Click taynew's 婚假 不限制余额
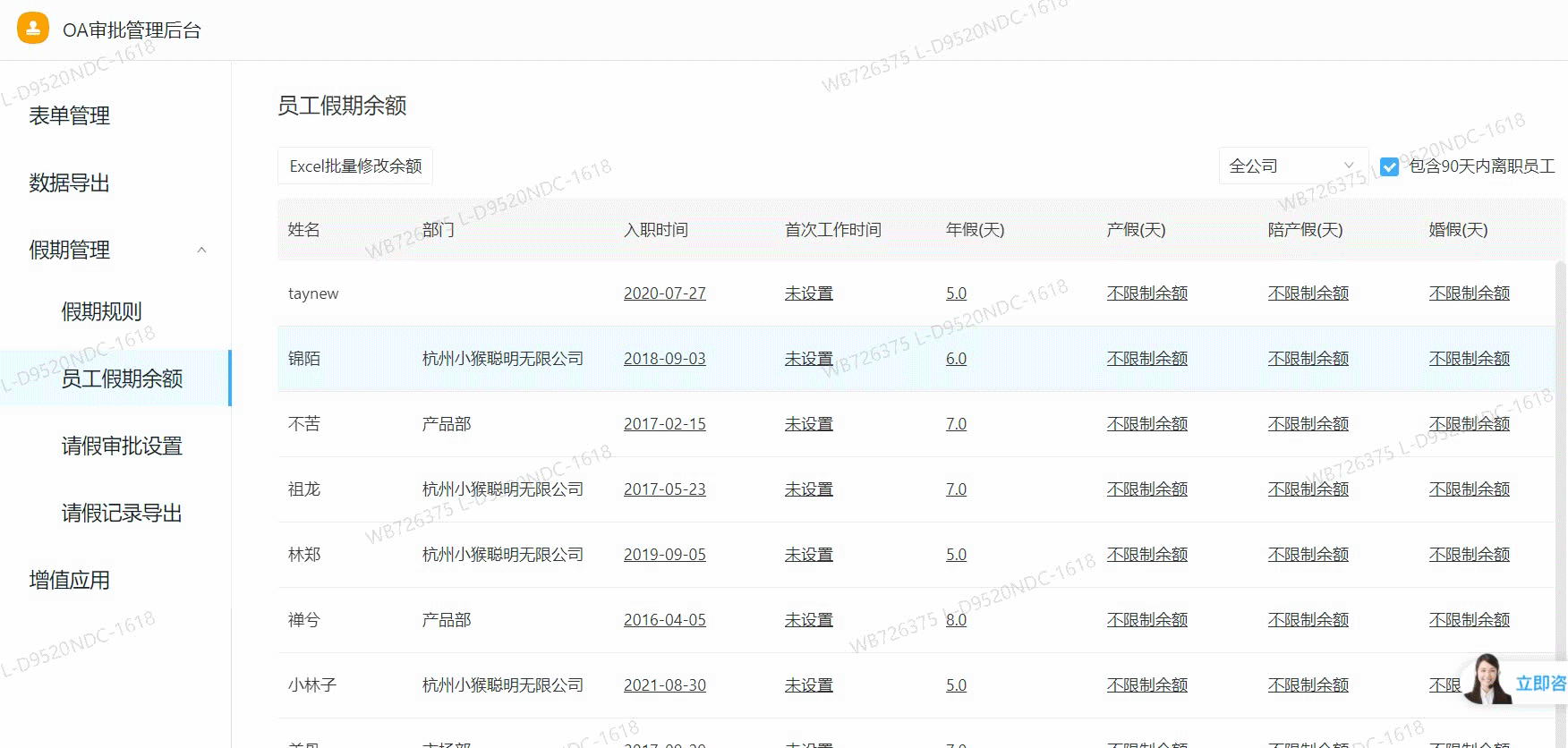 tap(1470, 293)
